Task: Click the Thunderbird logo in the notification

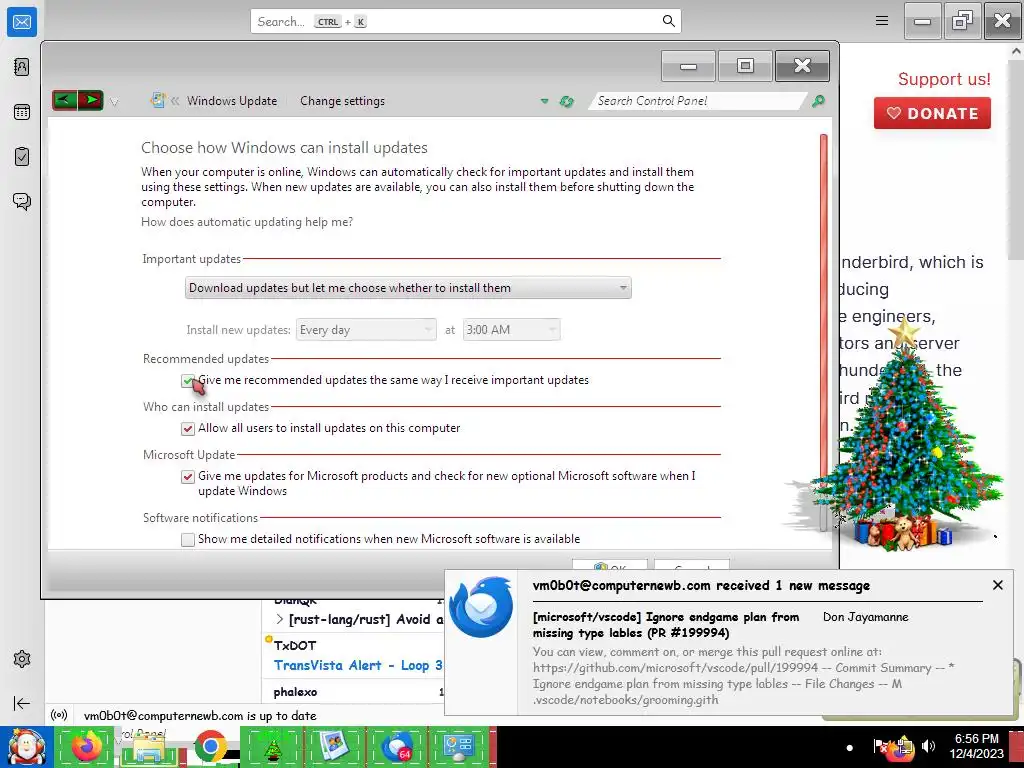Action: point(481,607)
